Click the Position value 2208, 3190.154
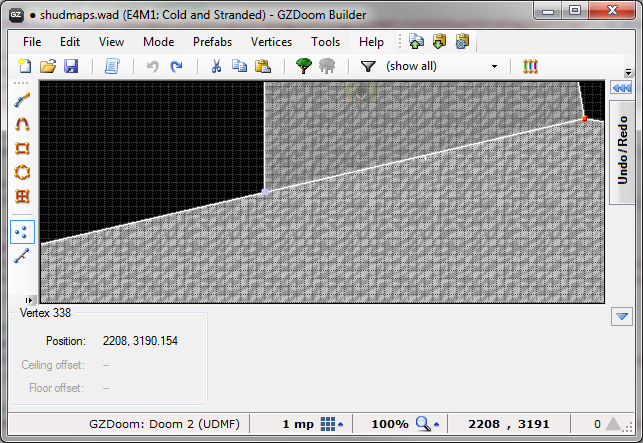Viewport: 643px width, 443px height. pos(140,341)
